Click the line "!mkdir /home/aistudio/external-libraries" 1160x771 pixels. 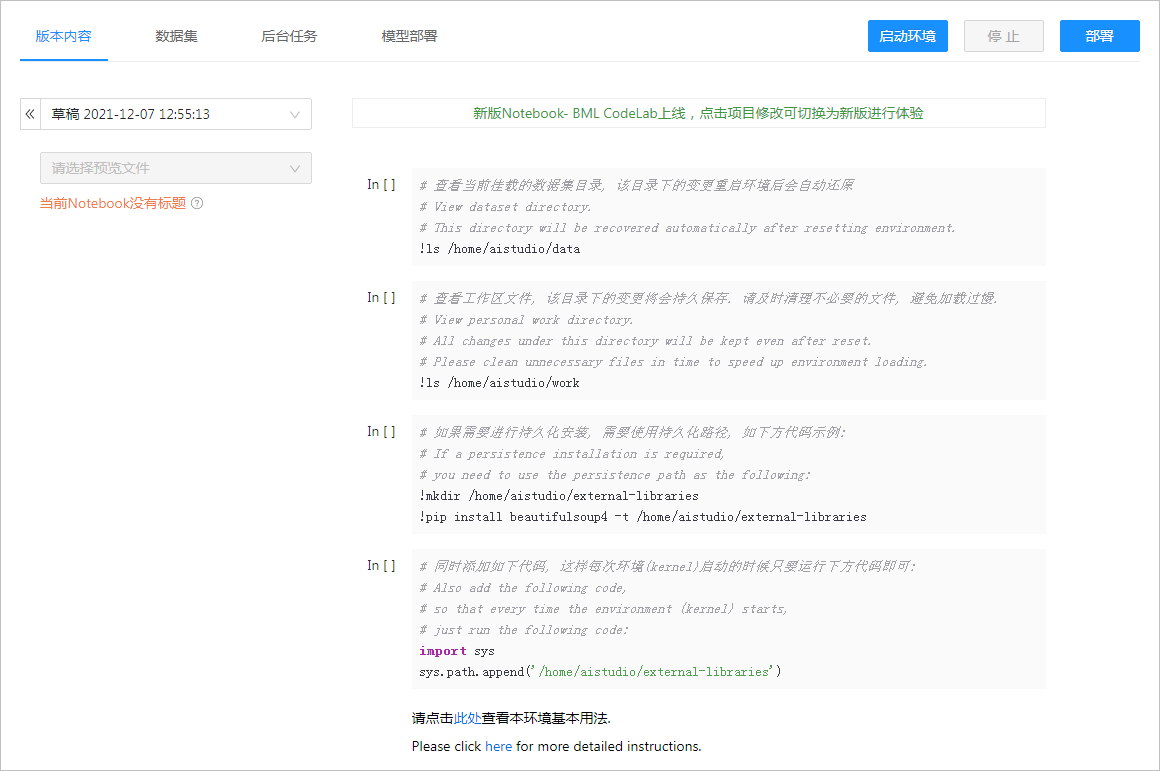tap(559, 496)
